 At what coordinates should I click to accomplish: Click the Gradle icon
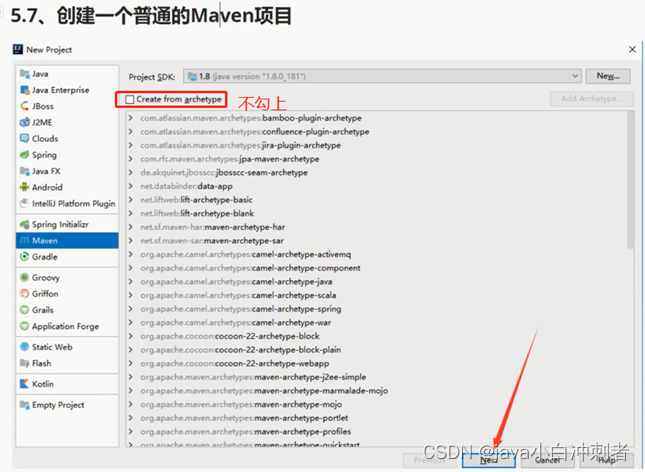pos(24,257)
